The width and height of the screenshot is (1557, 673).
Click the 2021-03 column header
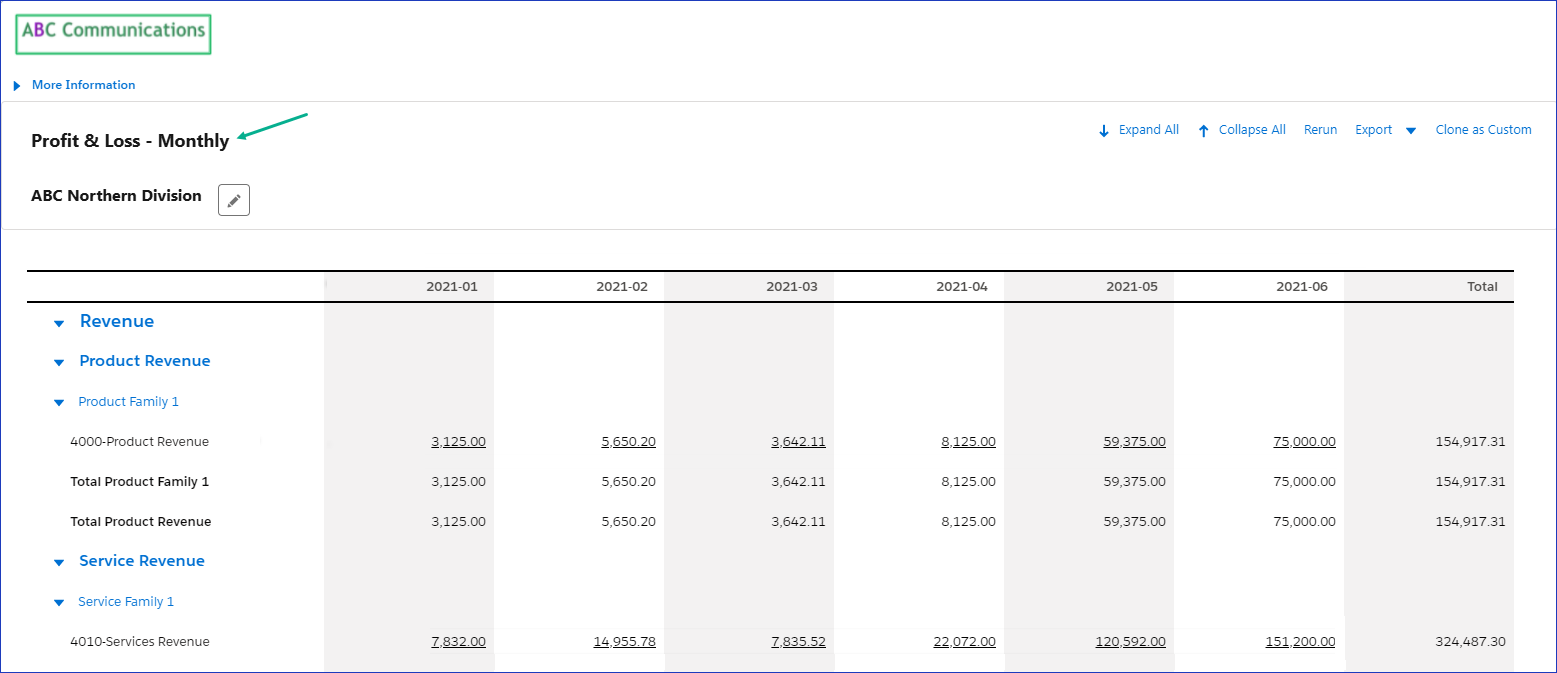pos(791,286)
